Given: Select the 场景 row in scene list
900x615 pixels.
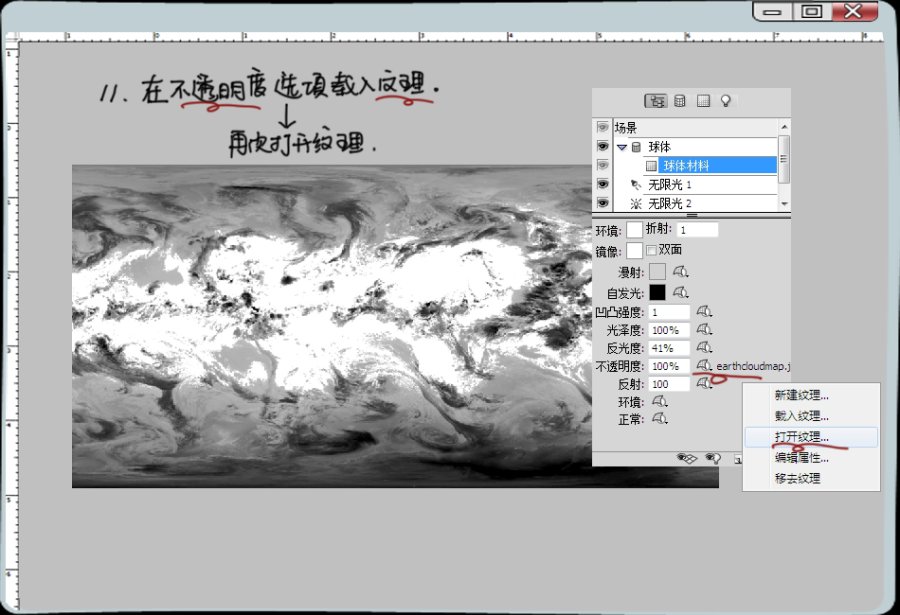Looking at the screenshot, I should (x=695, y=127).
